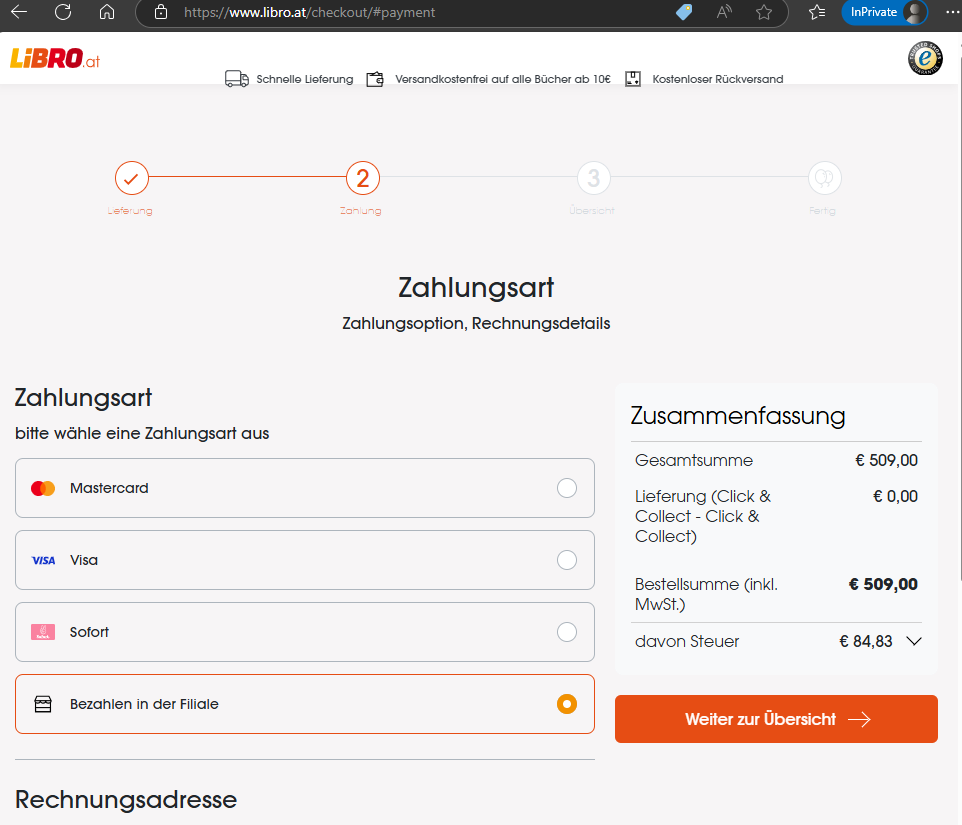Go back to Lieferung step

click(131, 179)
